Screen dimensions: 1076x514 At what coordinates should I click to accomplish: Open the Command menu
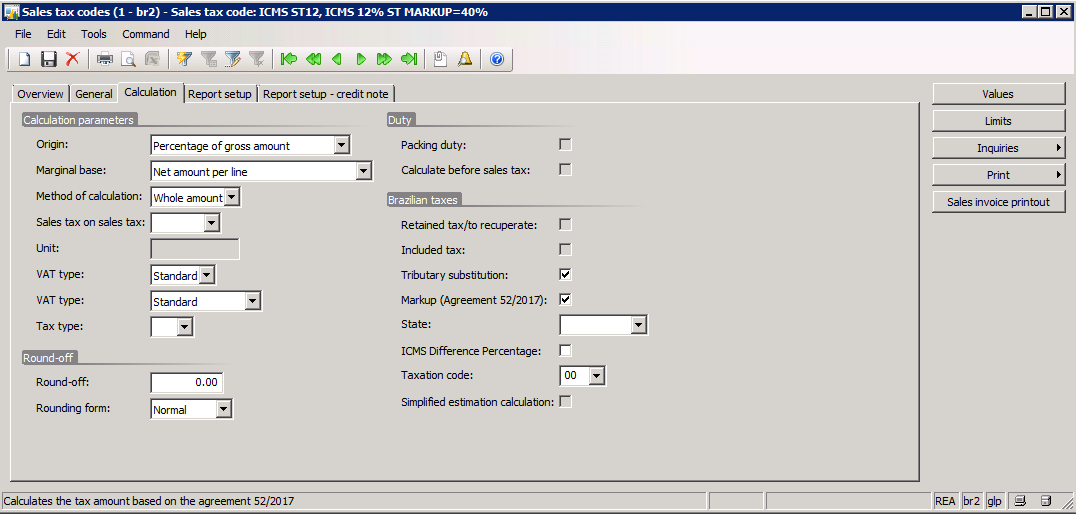click(x=146, y=34)
